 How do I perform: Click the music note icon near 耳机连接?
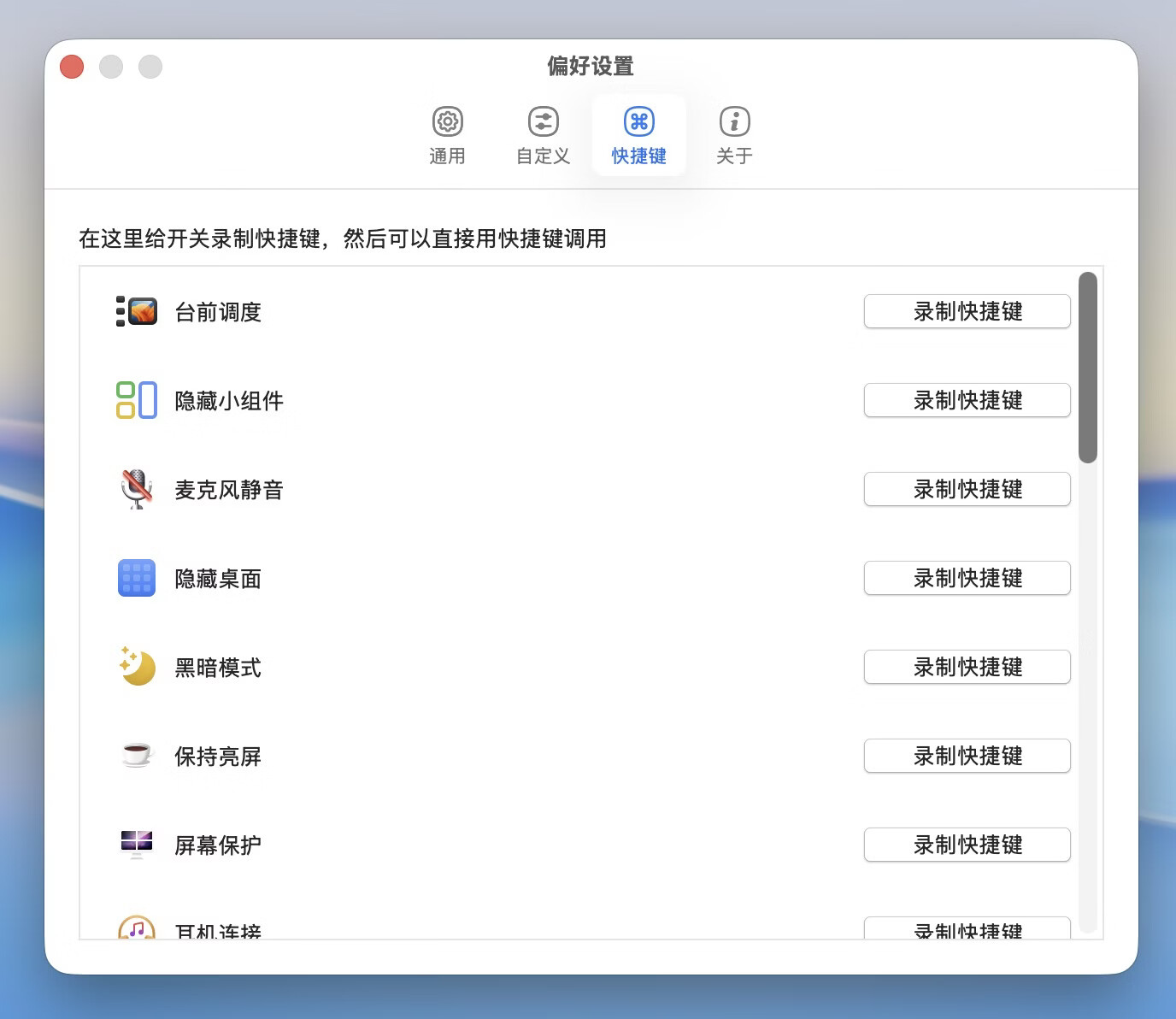[x=136, y=928]
